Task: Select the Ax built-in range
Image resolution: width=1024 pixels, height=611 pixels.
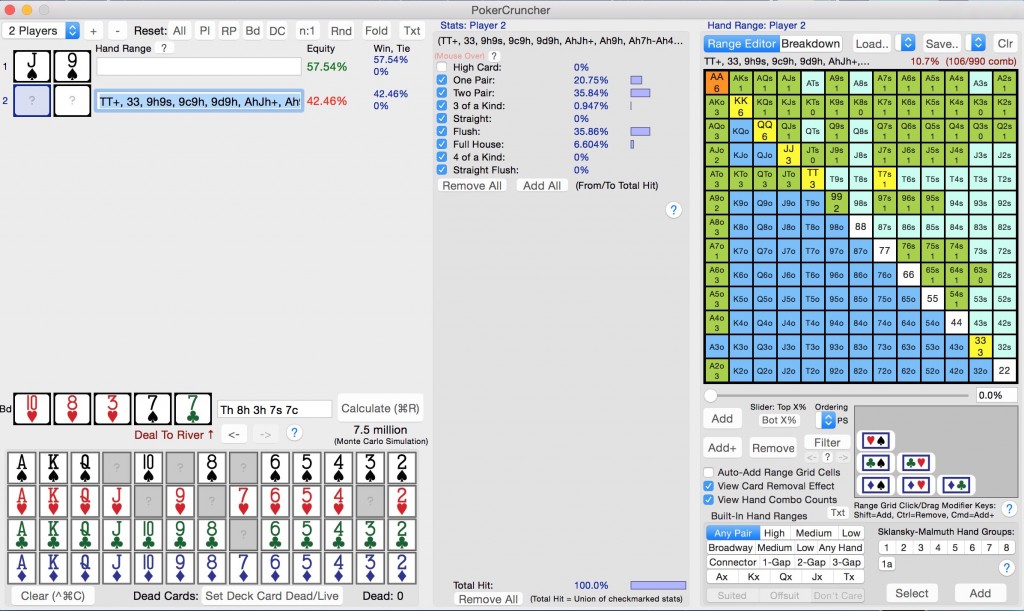Action: tap(722, 577)
